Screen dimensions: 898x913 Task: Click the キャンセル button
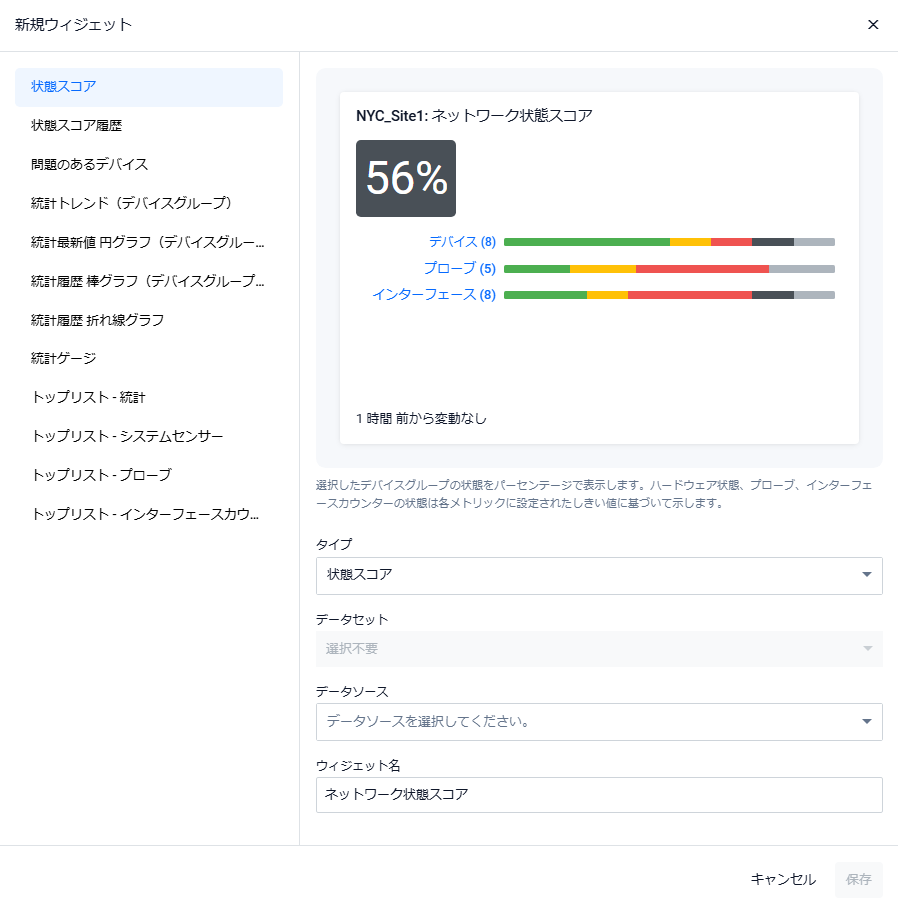click(783, 879)
